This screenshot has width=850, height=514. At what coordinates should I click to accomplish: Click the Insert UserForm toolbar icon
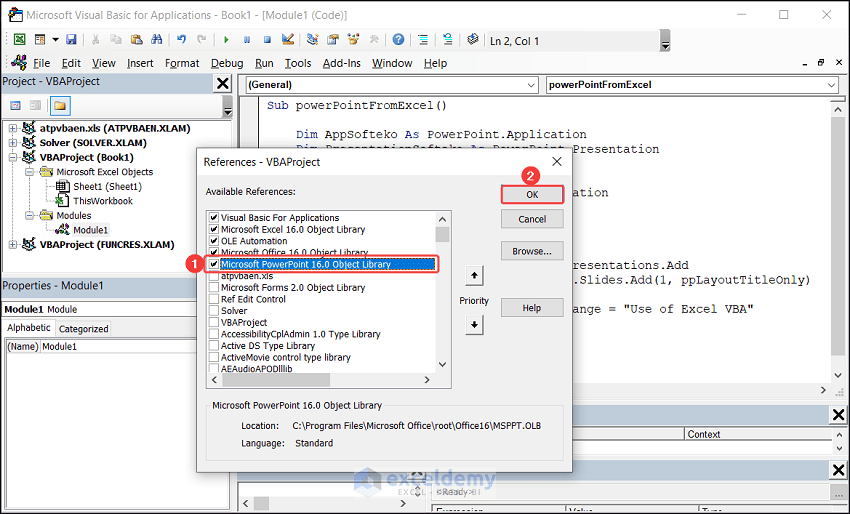tap(40, 40)
